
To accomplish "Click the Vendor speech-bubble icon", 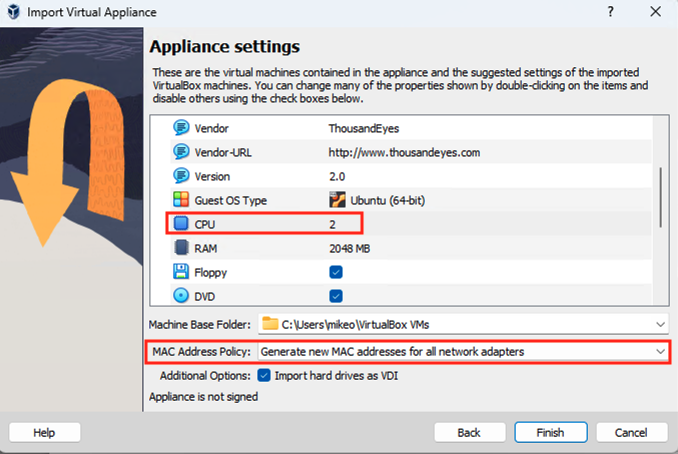I will 181,128.
